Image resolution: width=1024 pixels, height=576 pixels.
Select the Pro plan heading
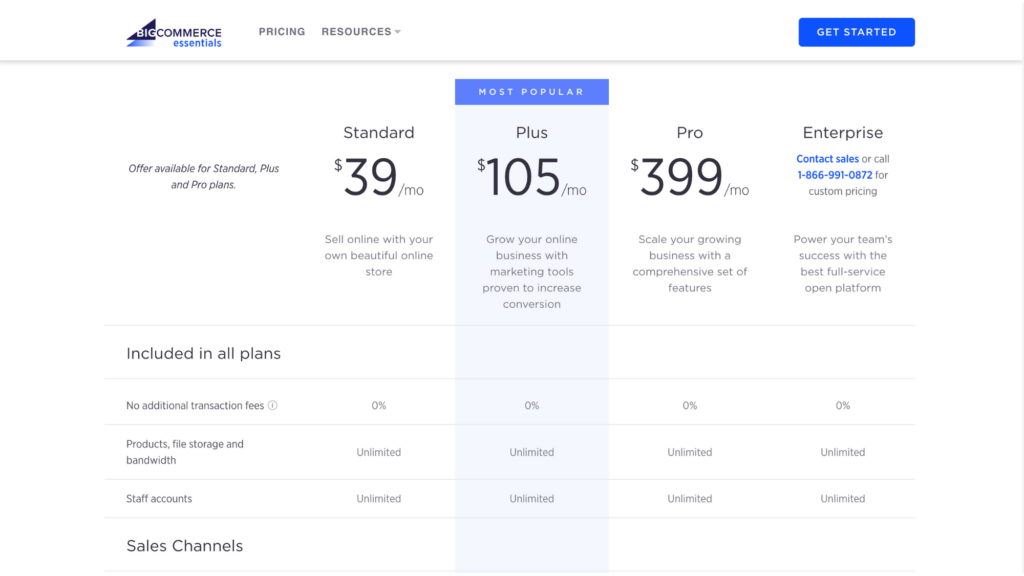690,133
